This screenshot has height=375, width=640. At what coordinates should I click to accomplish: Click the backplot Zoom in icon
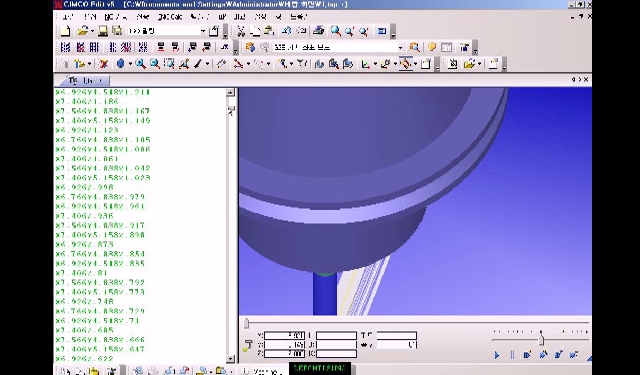tap(140, 64)
